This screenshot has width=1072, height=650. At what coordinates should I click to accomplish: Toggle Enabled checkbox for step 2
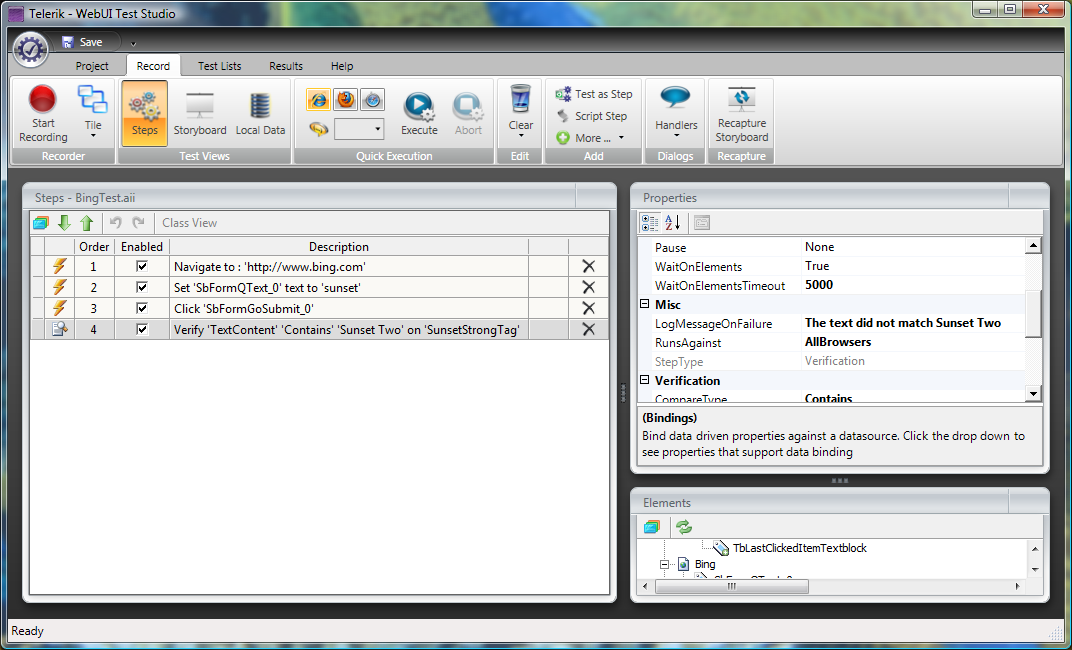[x=142, y=287]
